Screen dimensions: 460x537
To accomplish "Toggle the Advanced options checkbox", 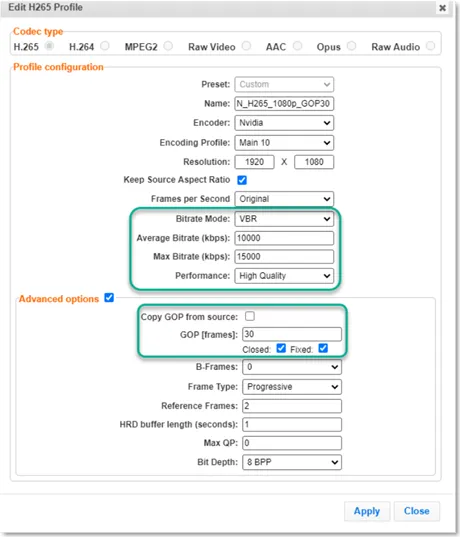I will 109,298.
